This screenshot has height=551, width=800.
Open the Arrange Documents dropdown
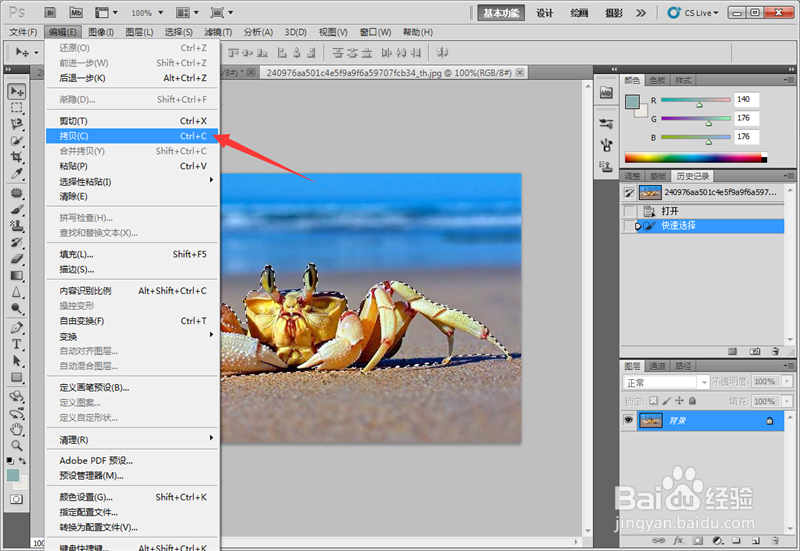pos(187,13)
